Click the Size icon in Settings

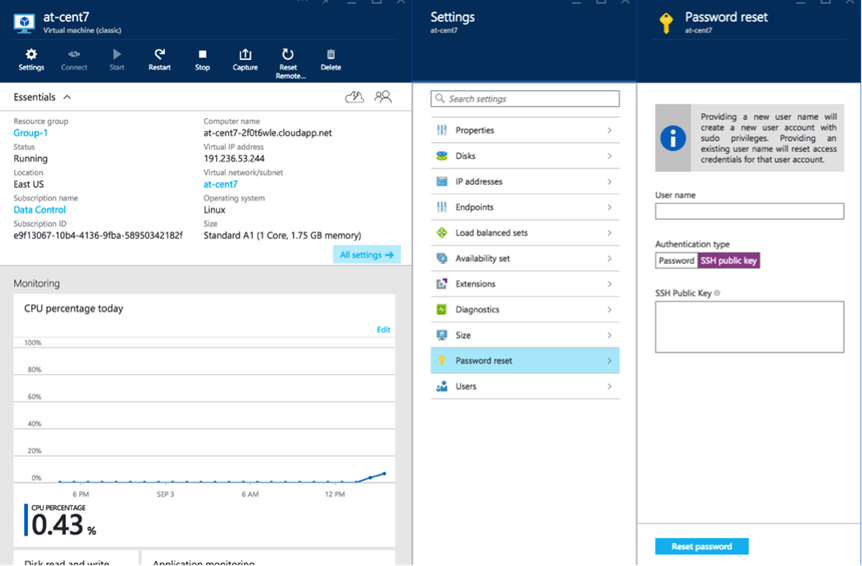(x=441, y=335)
